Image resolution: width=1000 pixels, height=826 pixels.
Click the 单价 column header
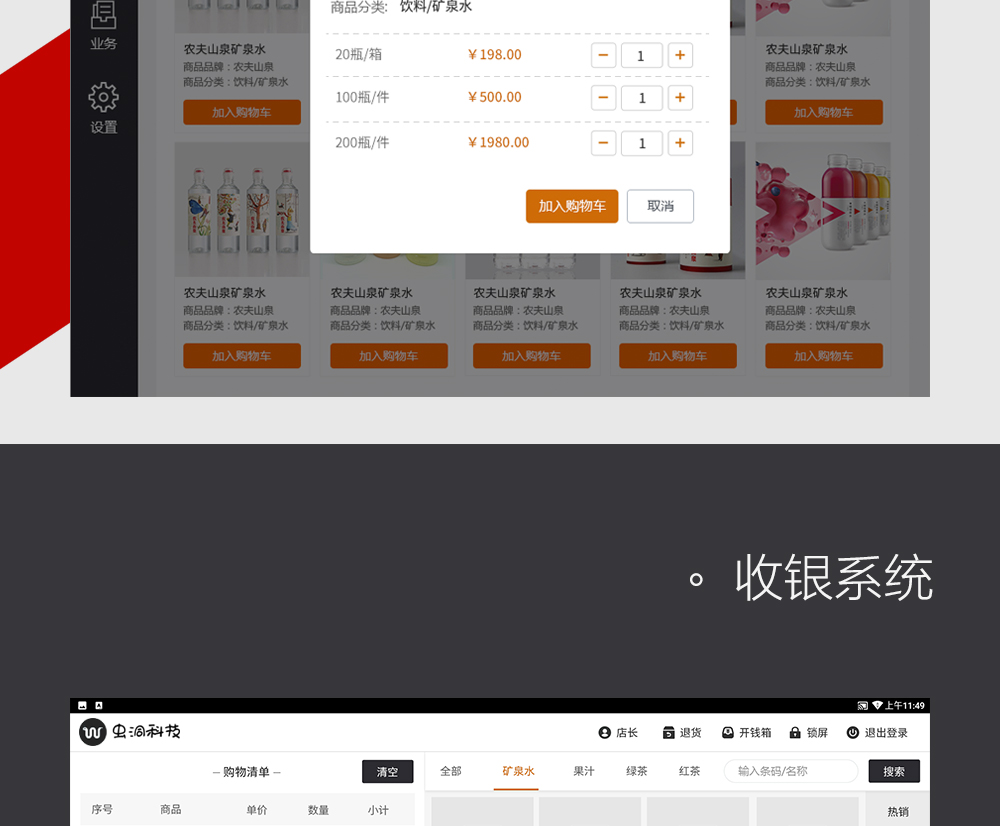tap(256, 810)
